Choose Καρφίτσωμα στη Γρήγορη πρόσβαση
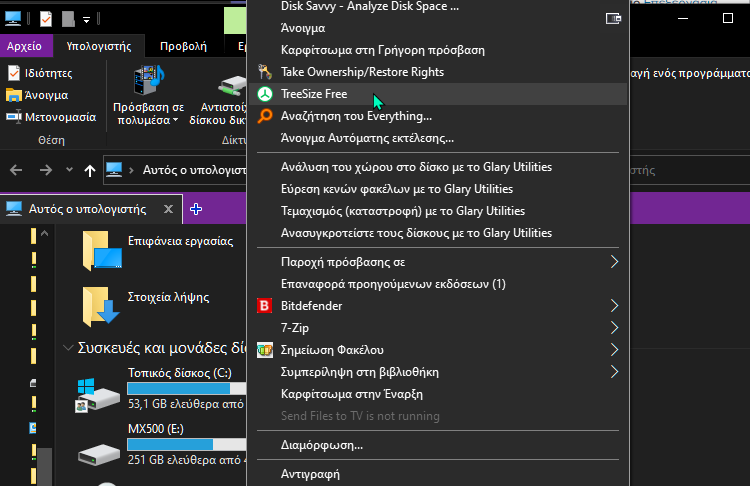The image size is (750, 486). 438,50
